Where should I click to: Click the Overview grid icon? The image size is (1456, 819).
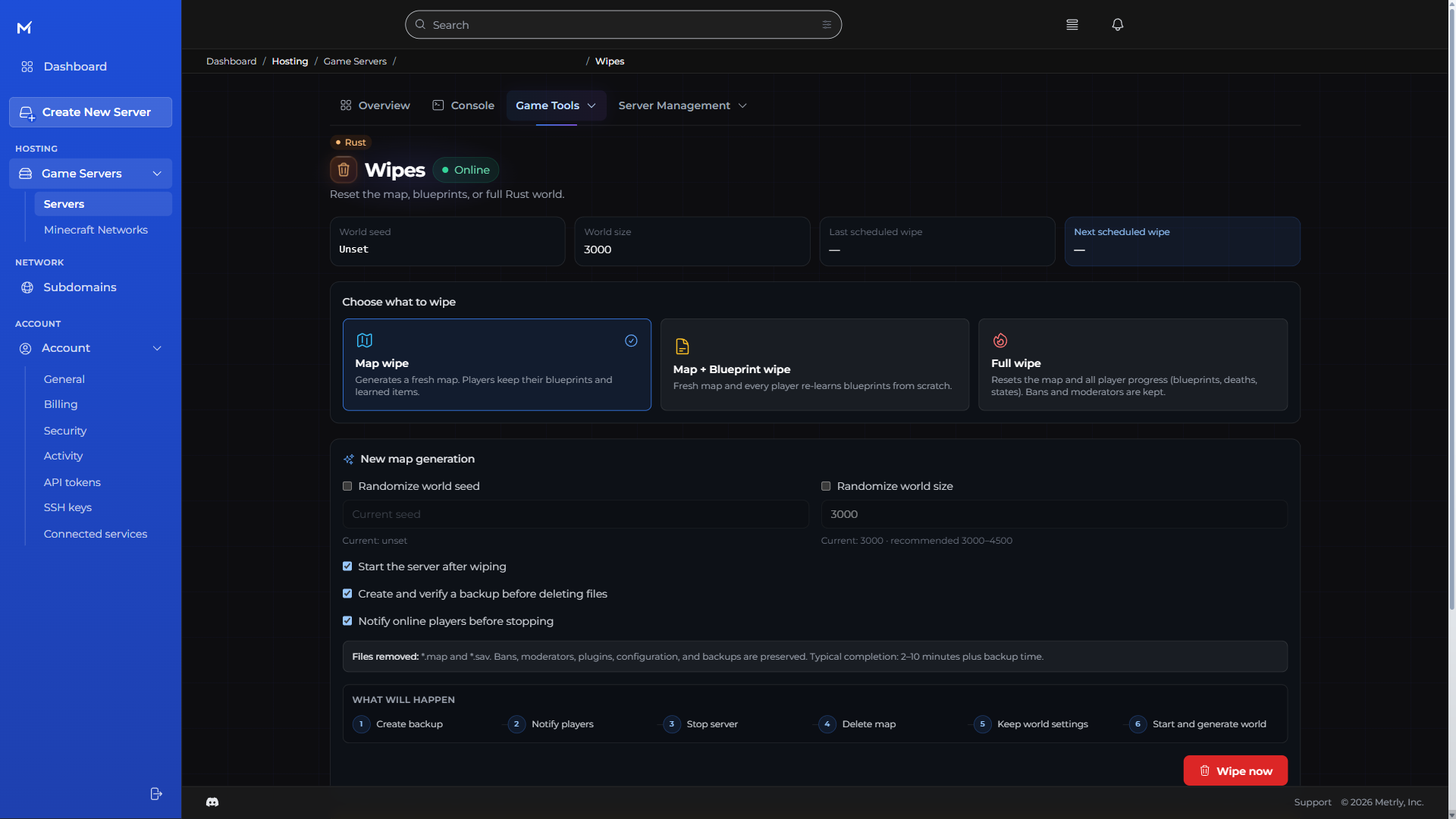click(346, 105)
